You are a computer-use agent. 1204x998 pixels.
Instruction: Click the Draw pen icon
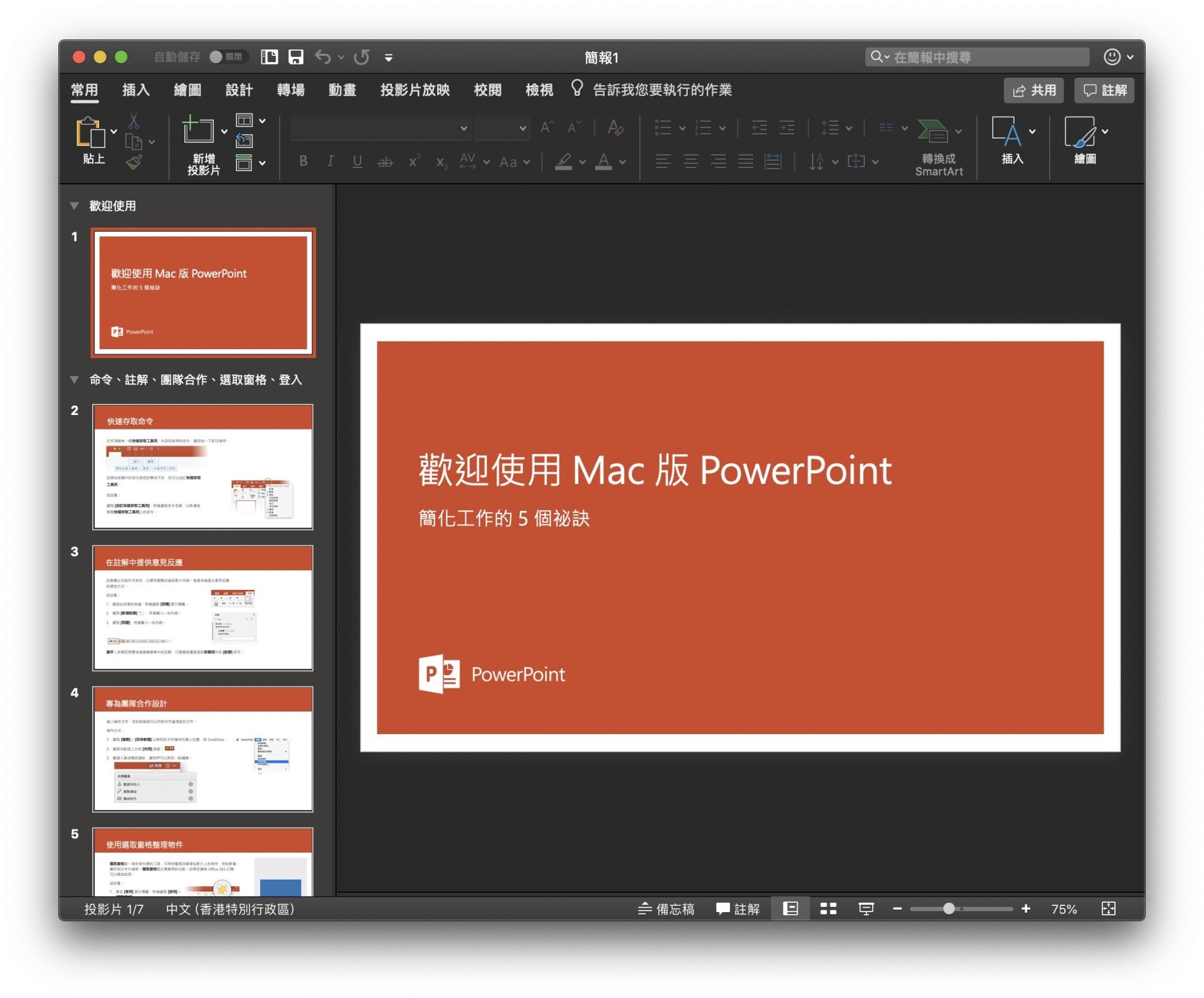(1080, 131)
